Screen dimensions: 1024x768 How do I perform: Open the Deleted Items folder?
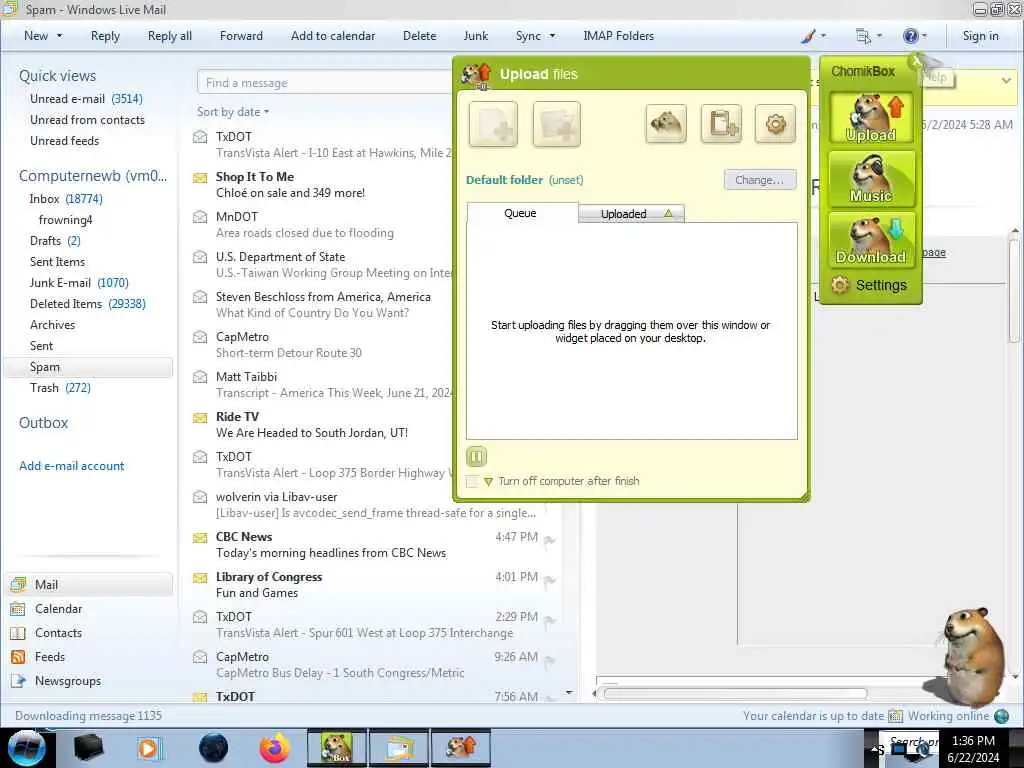(x=88, y=304)
